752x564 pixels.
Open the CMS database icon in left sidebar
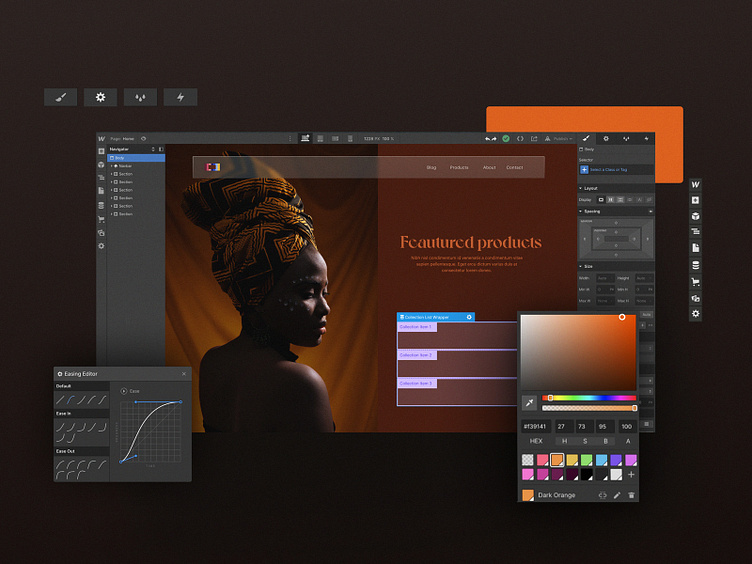point(101,205)
